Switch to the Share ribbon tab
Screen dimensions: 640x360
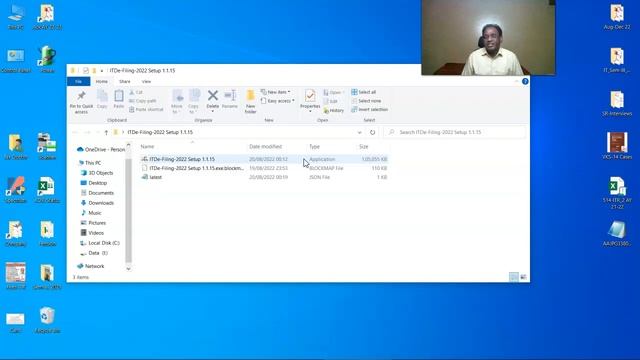point(124,82)
